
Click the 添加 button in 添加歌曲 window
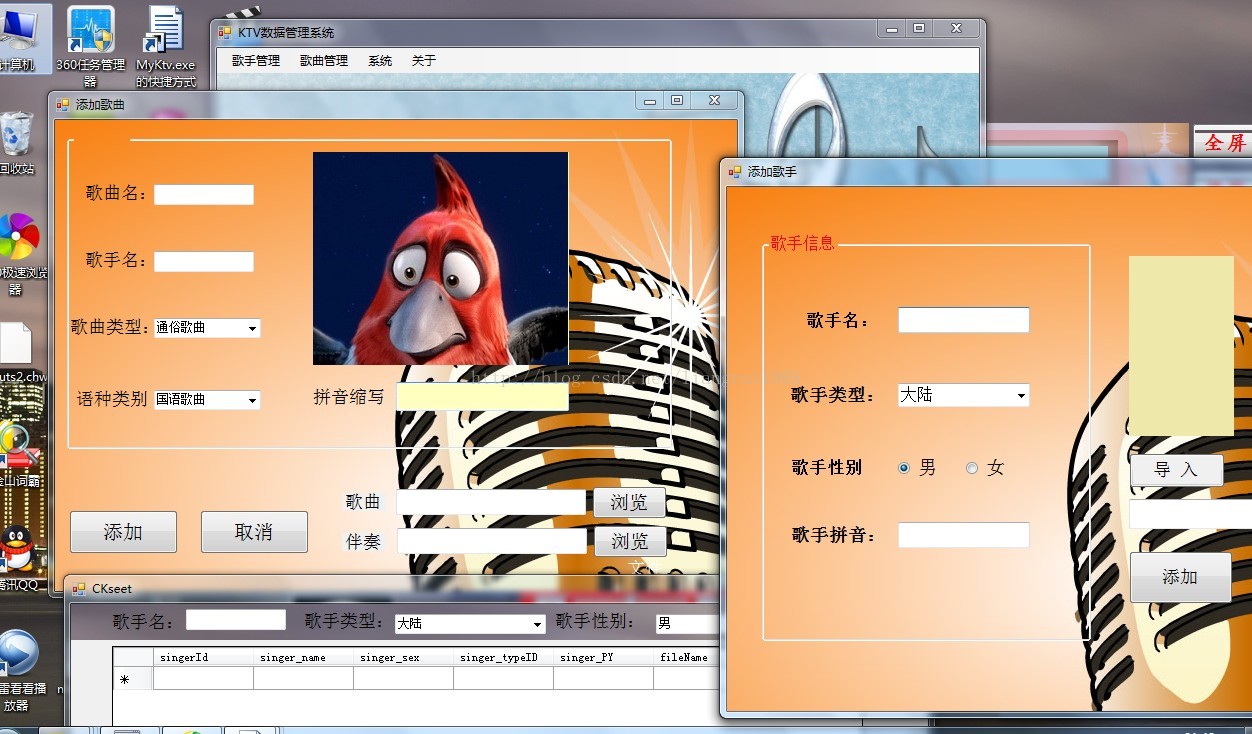coord(123,532)
